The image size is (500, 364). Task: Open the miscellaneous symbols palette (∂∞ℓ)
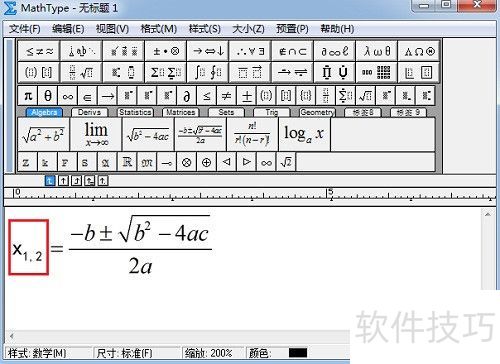[334, 51]
